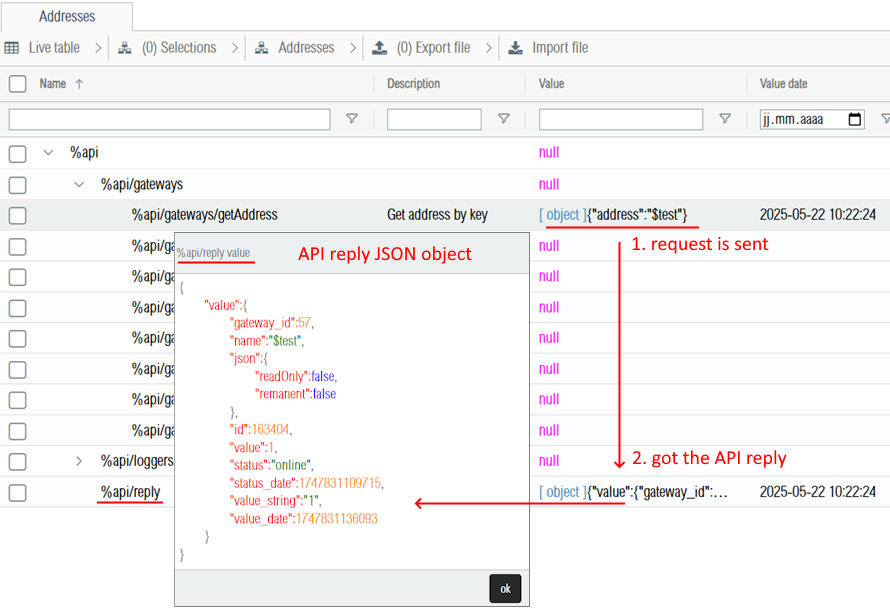This screenshot has width=890, height=610.
Task: Click the Name filter text field
Action: coord(169,119)
